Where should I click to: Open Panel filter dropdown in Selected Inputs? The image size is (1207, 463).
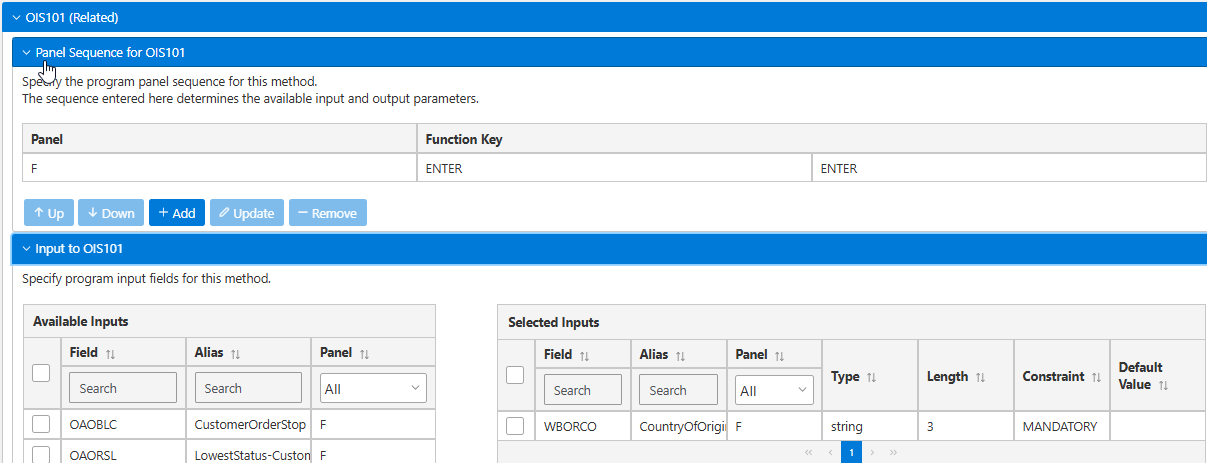(x=775, y=390)
